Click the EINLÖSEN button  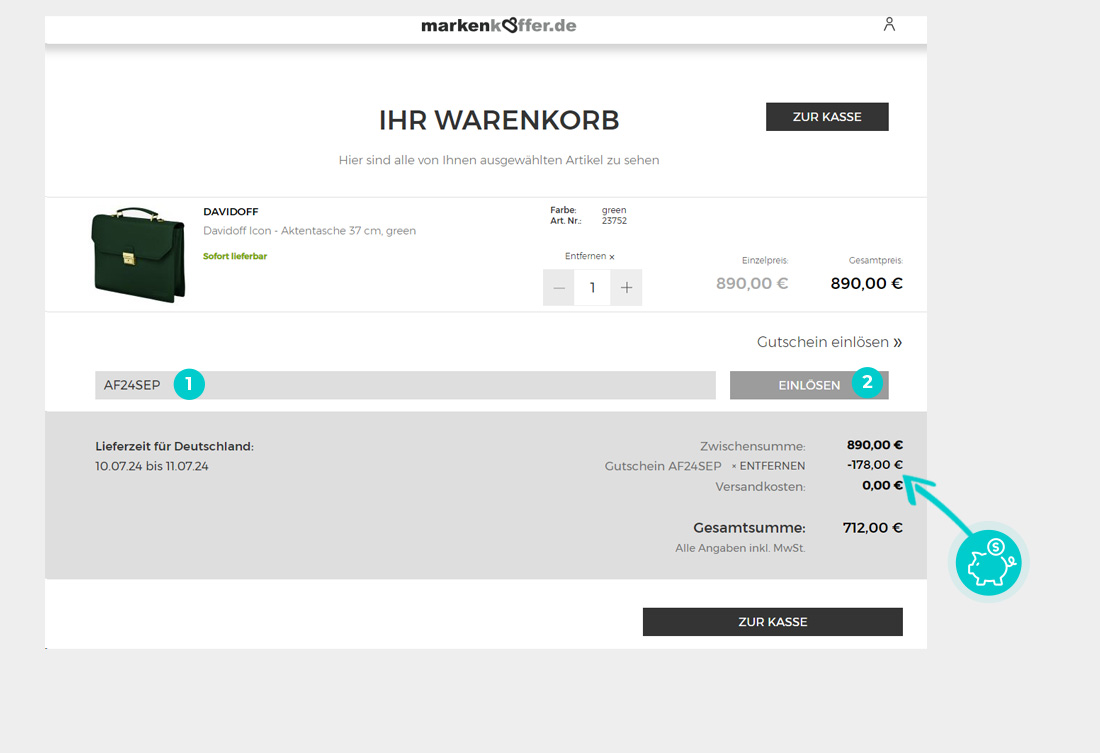[x=809, y=385]
